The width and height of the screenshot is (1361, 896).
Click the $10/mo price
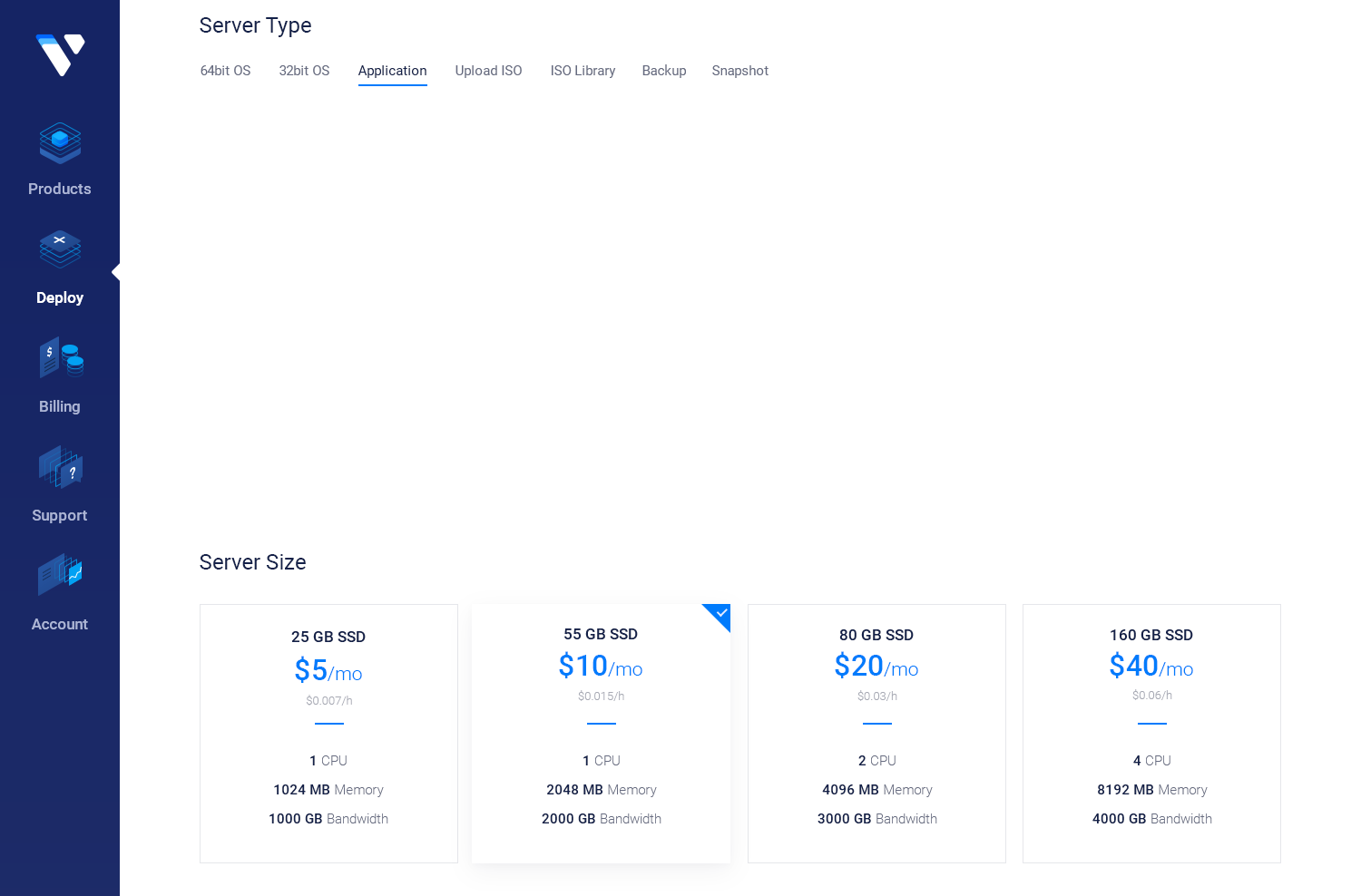[601, 667]
